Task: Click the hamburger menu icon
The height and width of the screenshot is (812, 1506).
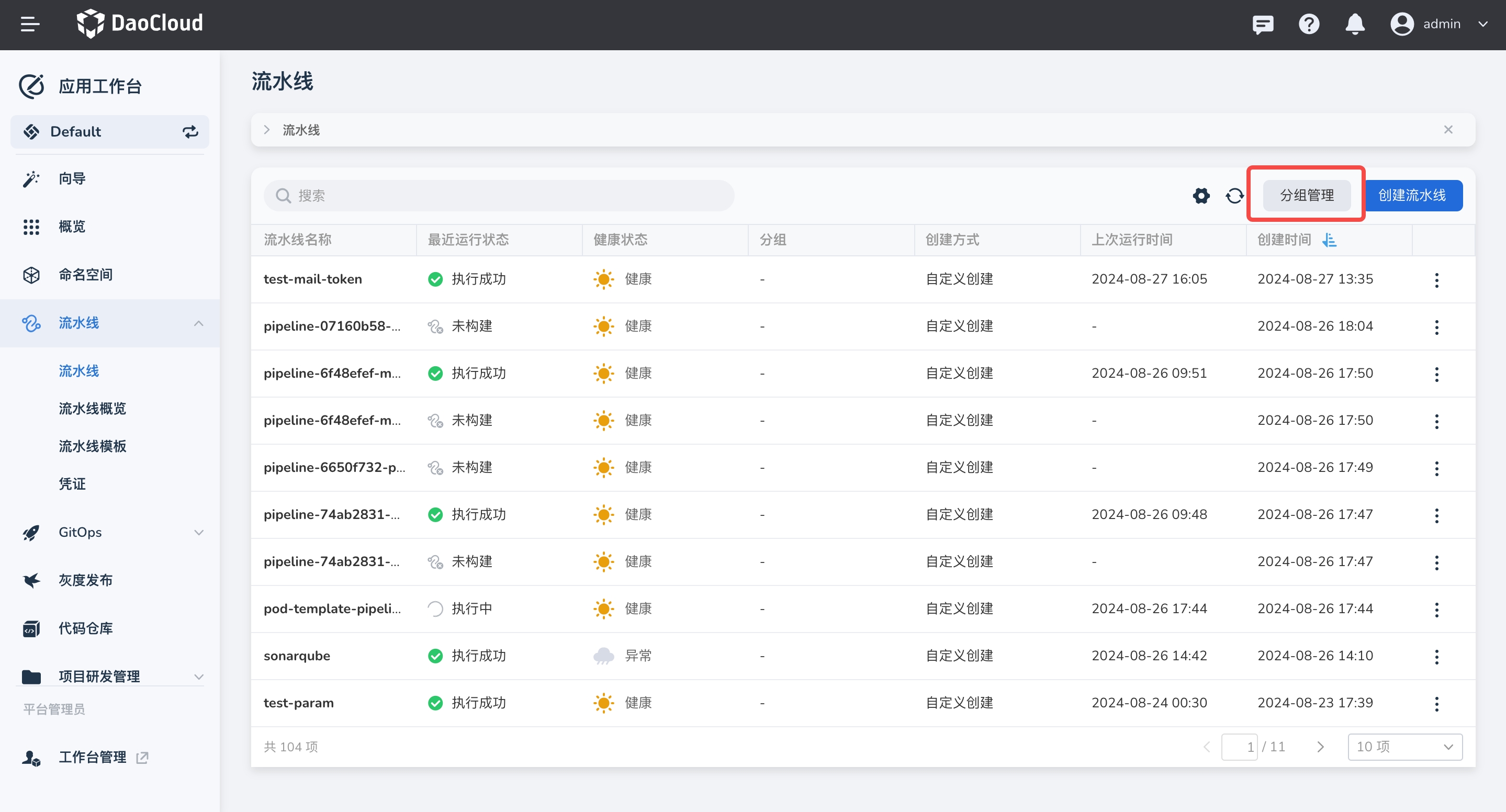Action: 30,24
